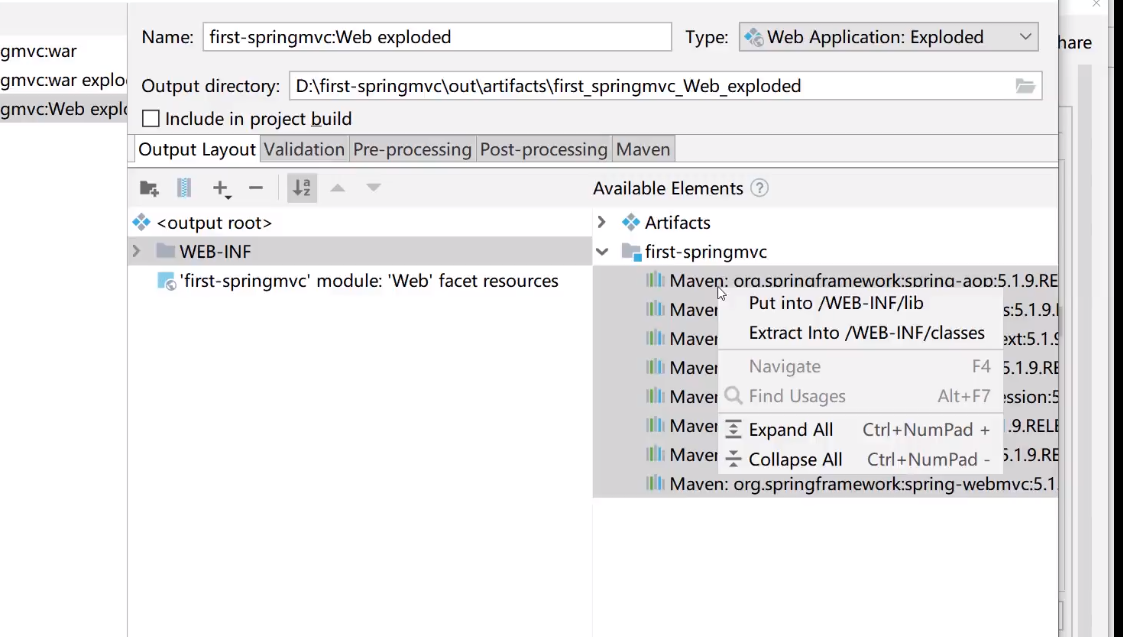Viewport: 1123px width, 637px height.
Task: Click the artifact Name input field
Action: 437,37
